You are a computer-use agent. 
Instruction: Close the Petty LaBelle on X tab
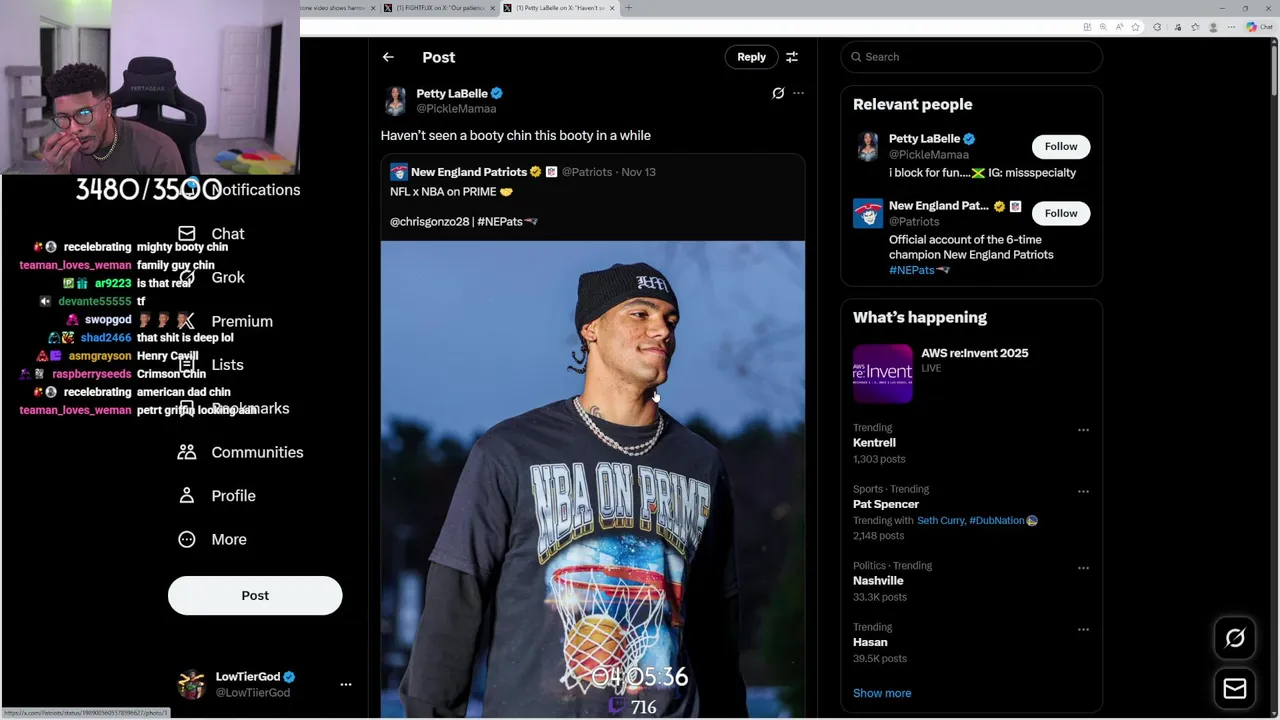pos(611,8)
